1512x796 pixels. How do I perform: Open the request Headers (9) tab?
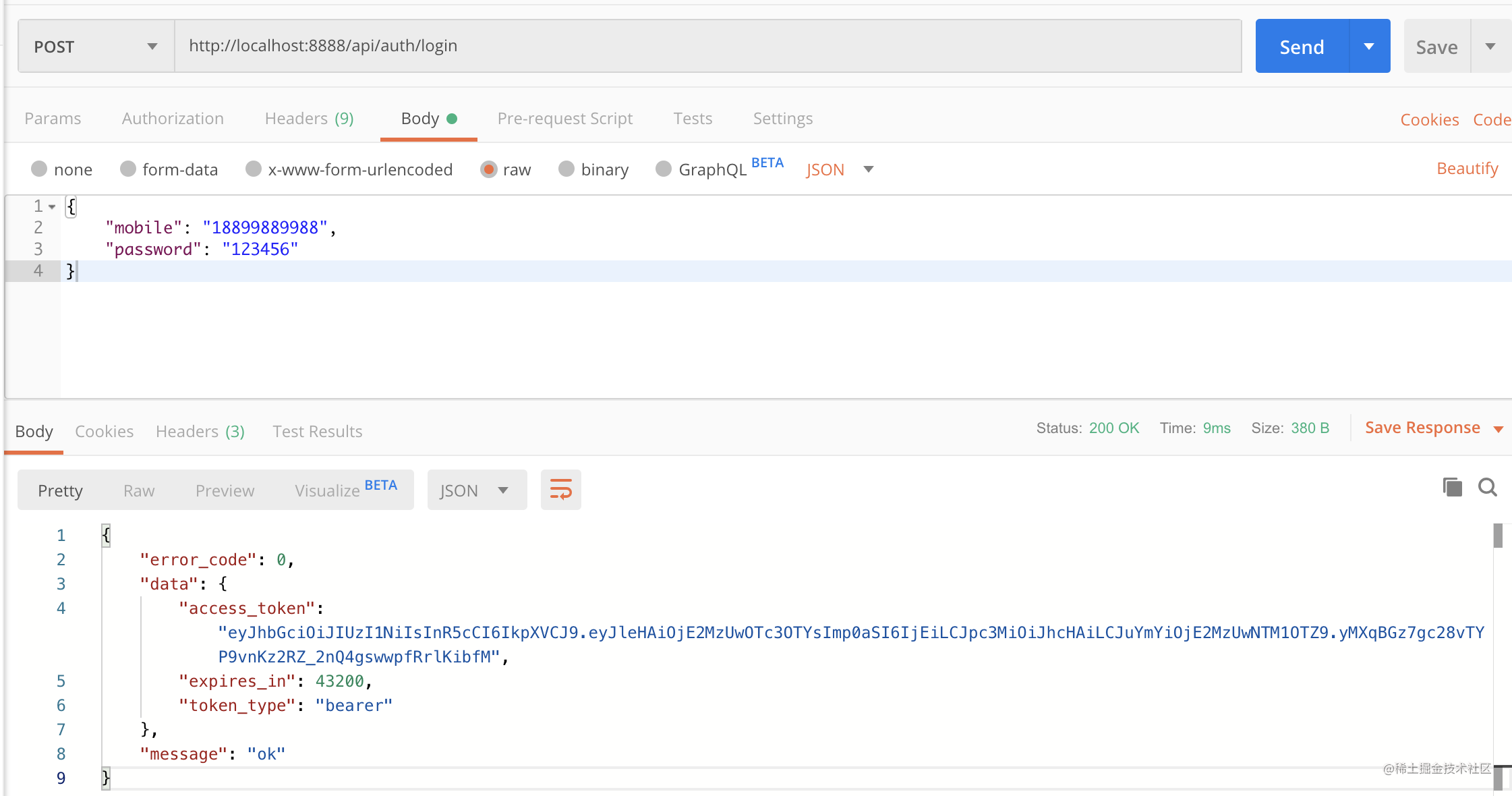309,119
